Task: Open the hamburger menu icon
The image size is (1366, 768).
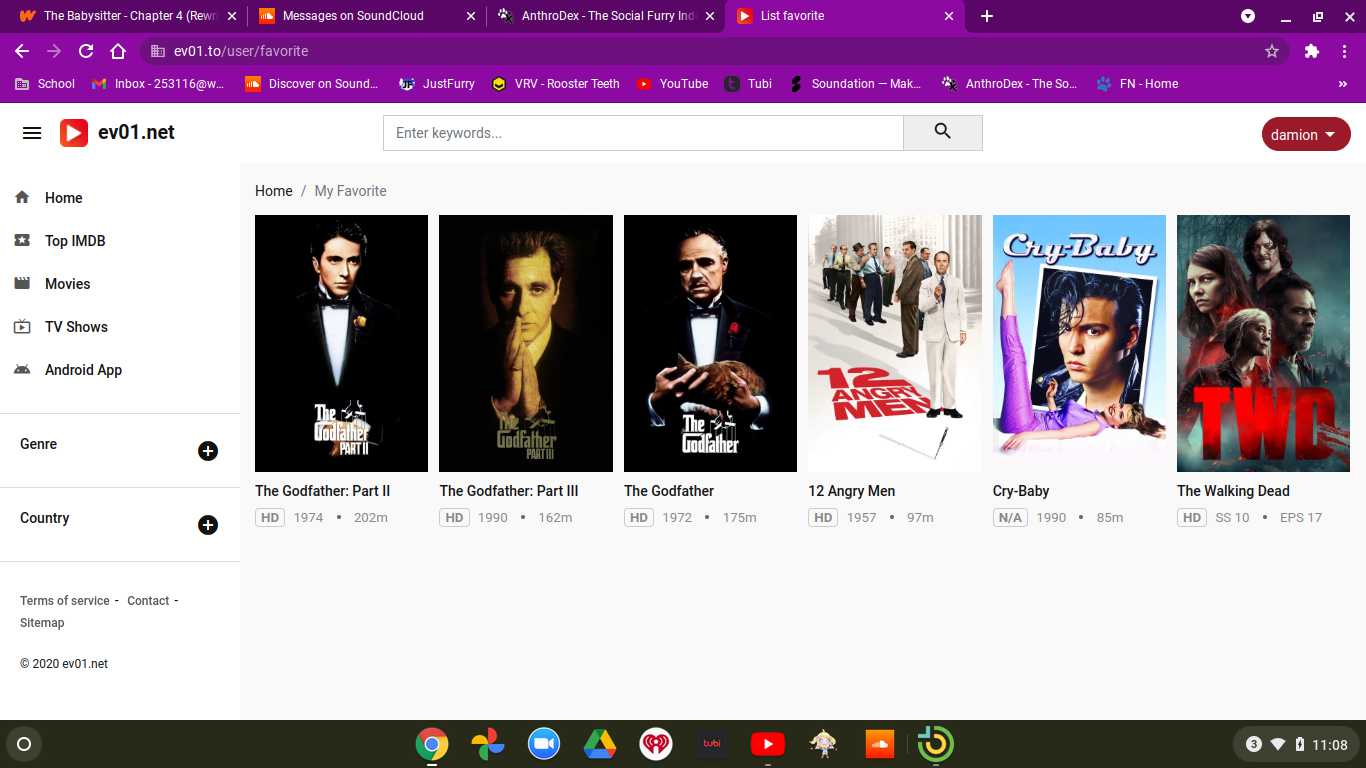Action: click(32, 133)
